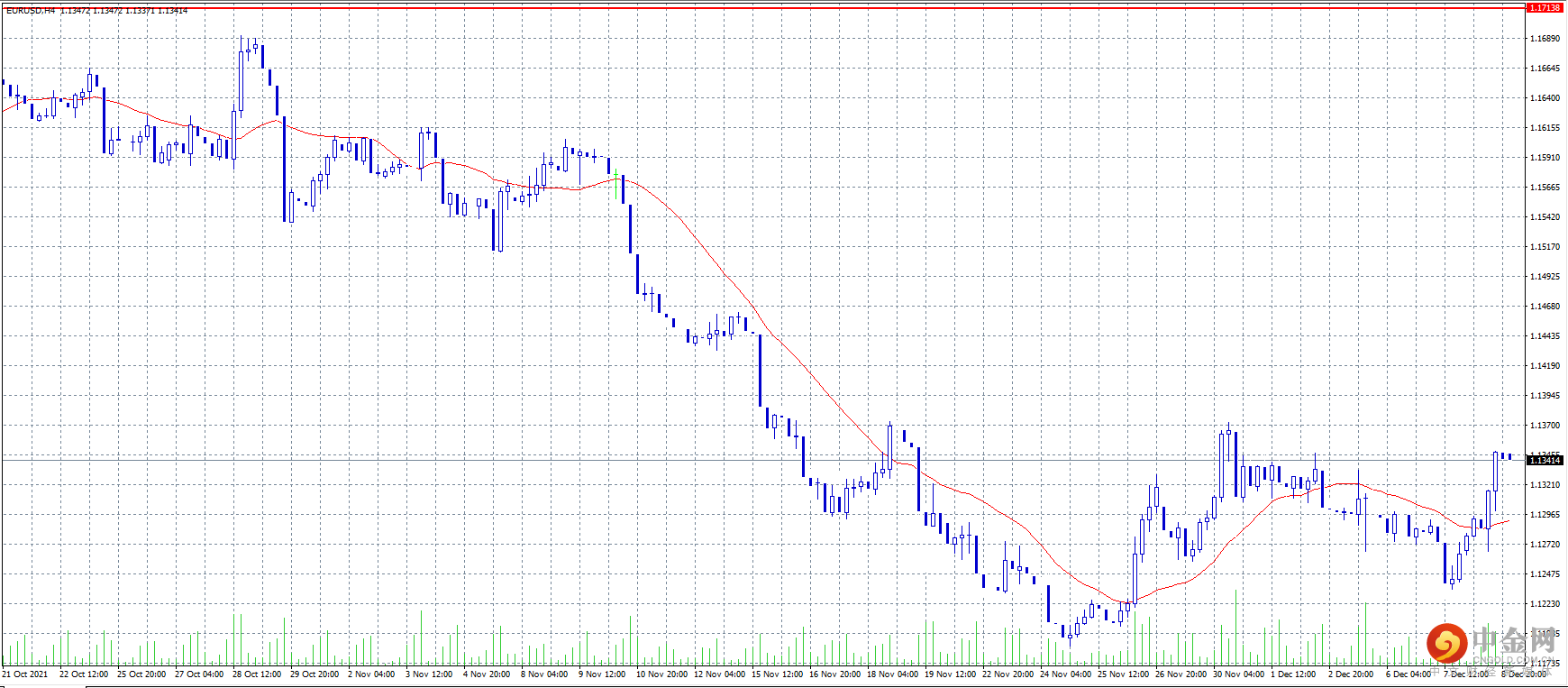Click the 1.16645 price axis label
Viewport: 1568px width, 688px height.
coord(1545,69)
